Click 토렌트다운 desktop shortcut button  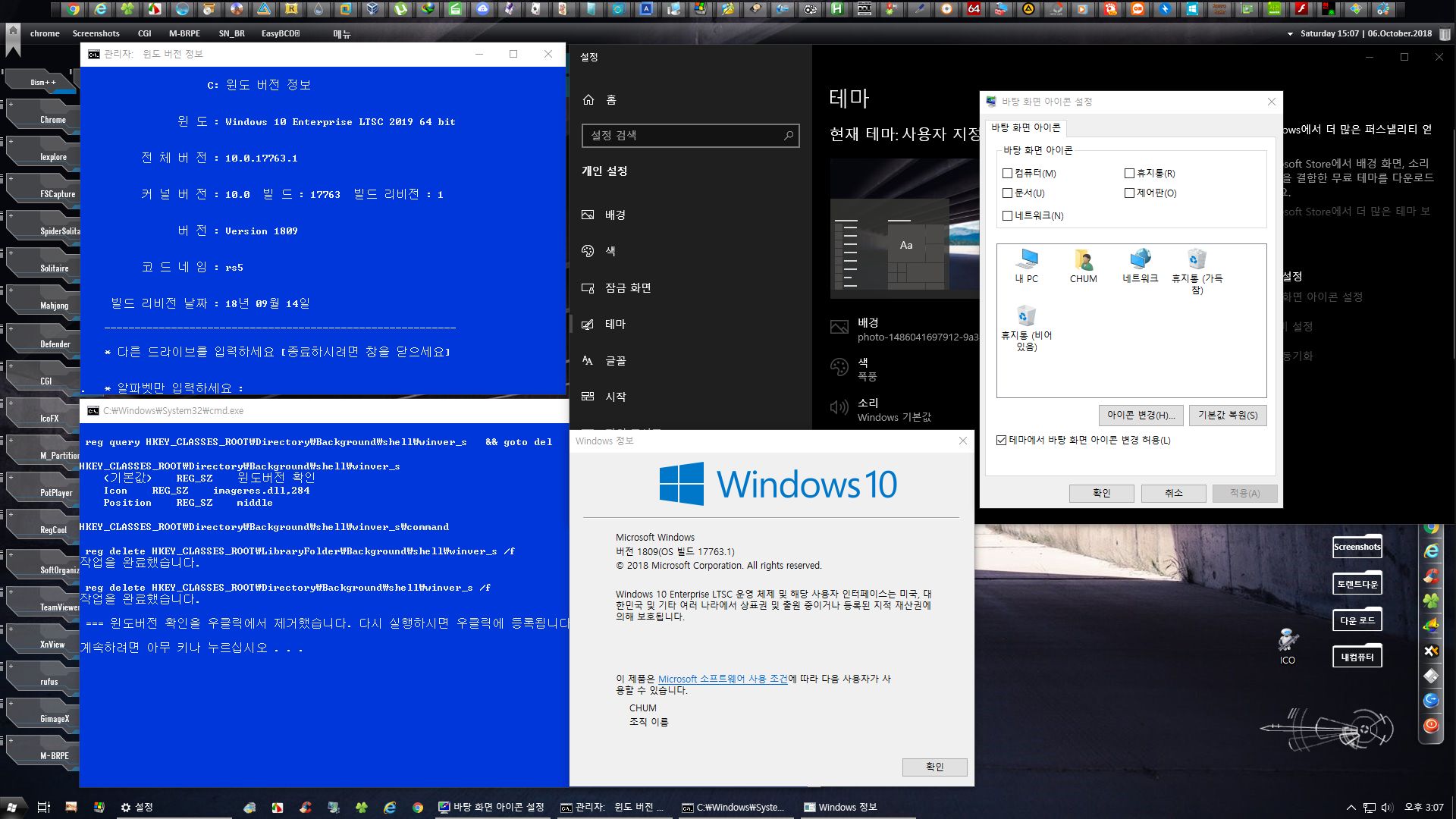coord(1357,584)
